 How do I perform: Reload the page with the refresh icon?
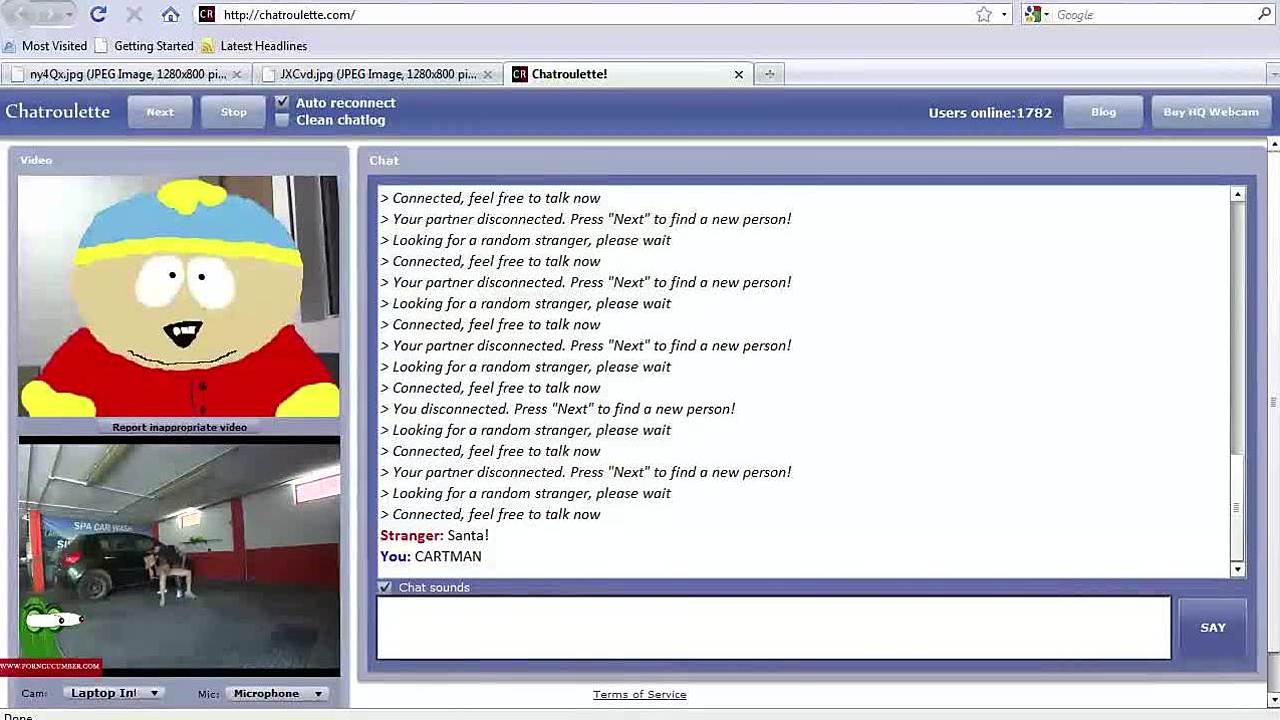coord(98,14)
